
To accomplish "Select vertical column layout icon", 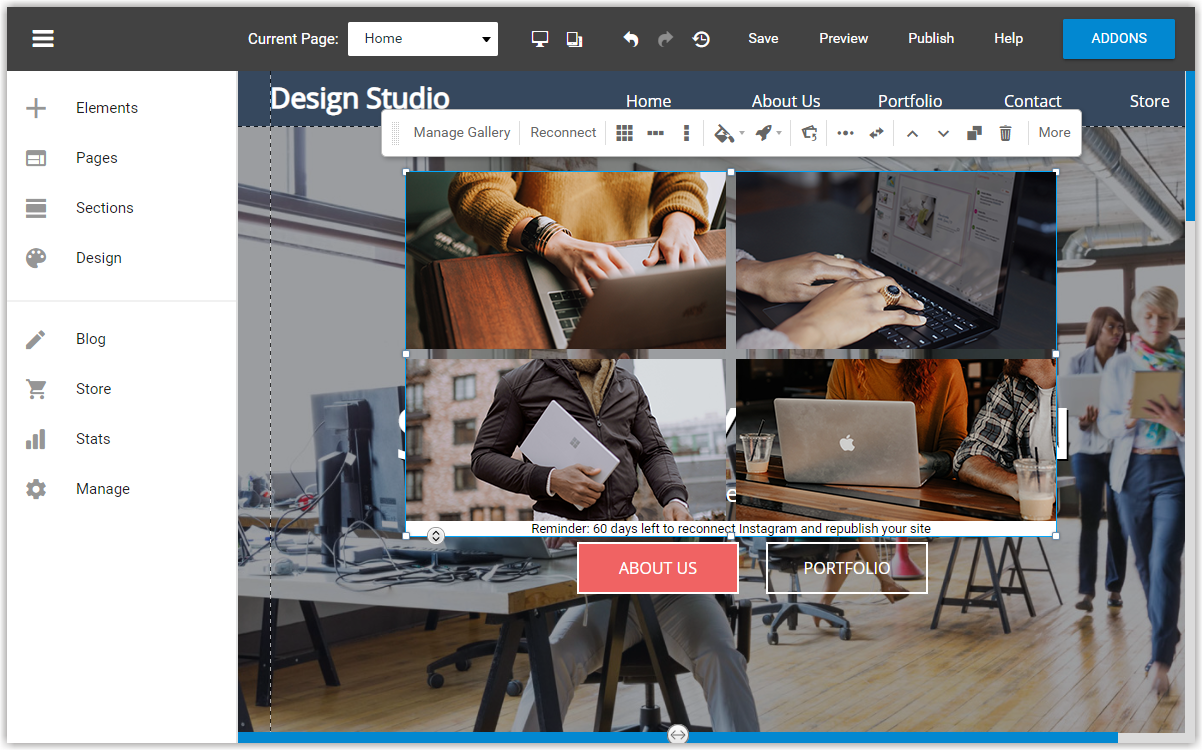I will (x=686, y=133).
